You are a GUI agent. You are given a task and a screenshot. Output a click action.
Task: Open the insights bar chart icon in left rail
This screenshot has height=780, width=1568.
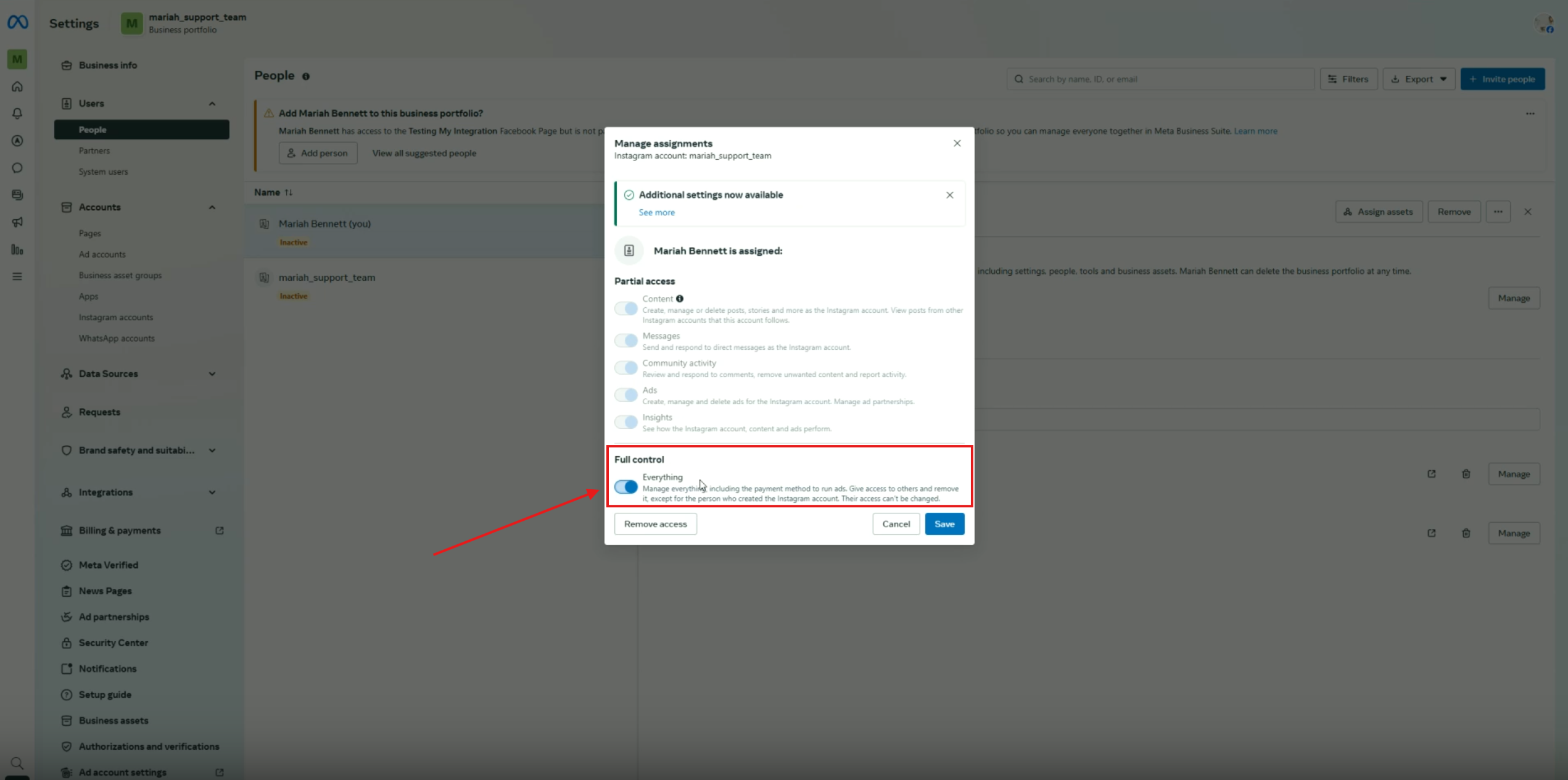(17, 249)
